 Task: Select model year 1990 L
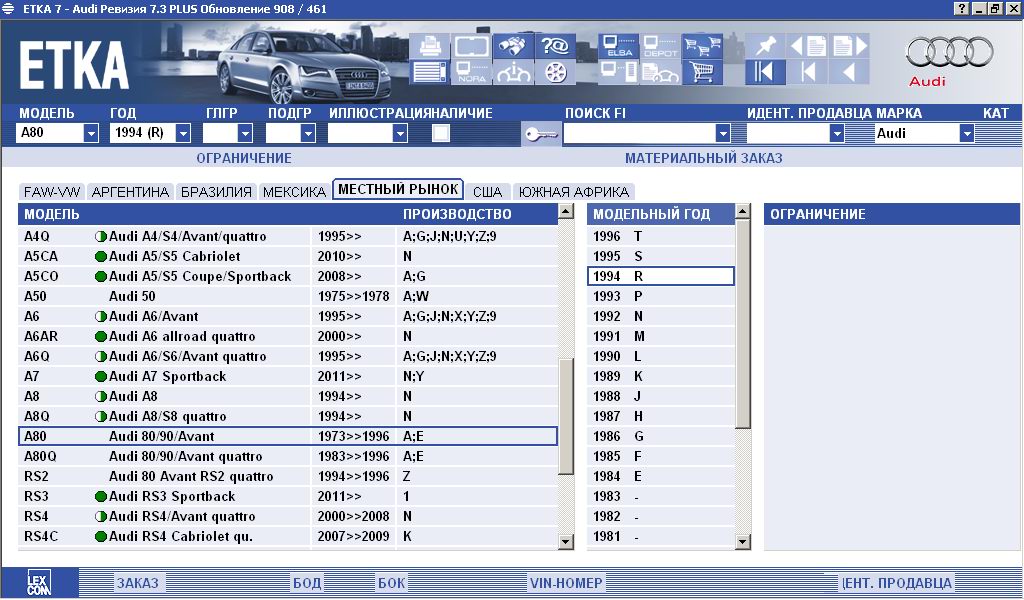click(661, 356)
